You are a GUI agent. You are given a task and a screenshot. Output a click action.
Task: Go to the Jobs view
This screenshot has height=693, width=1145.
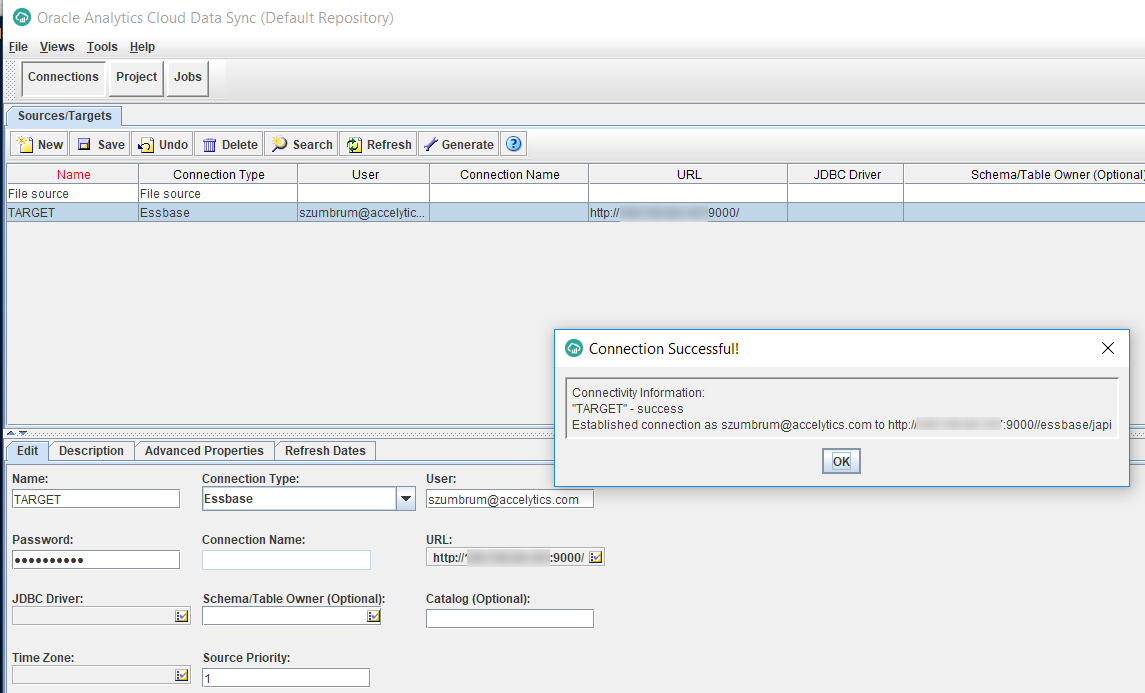[187, 77]
